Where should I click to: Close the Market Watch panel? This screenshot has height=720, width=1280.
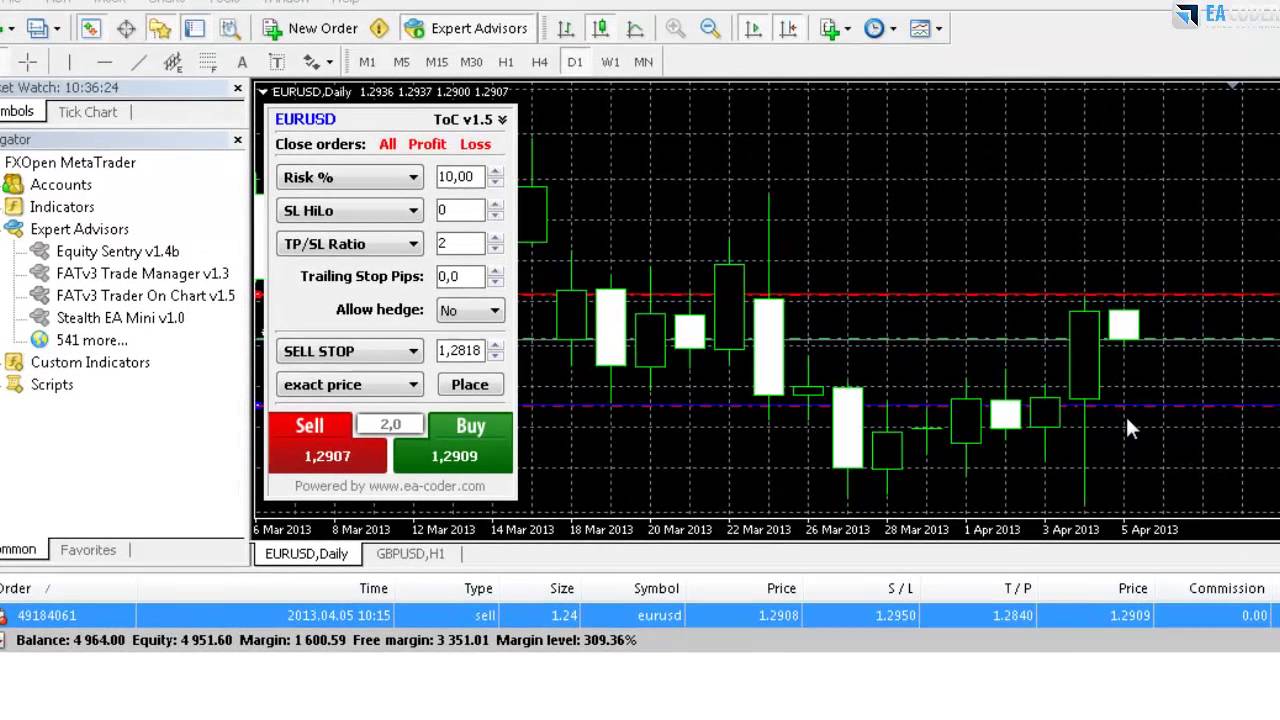click(238, 88)
